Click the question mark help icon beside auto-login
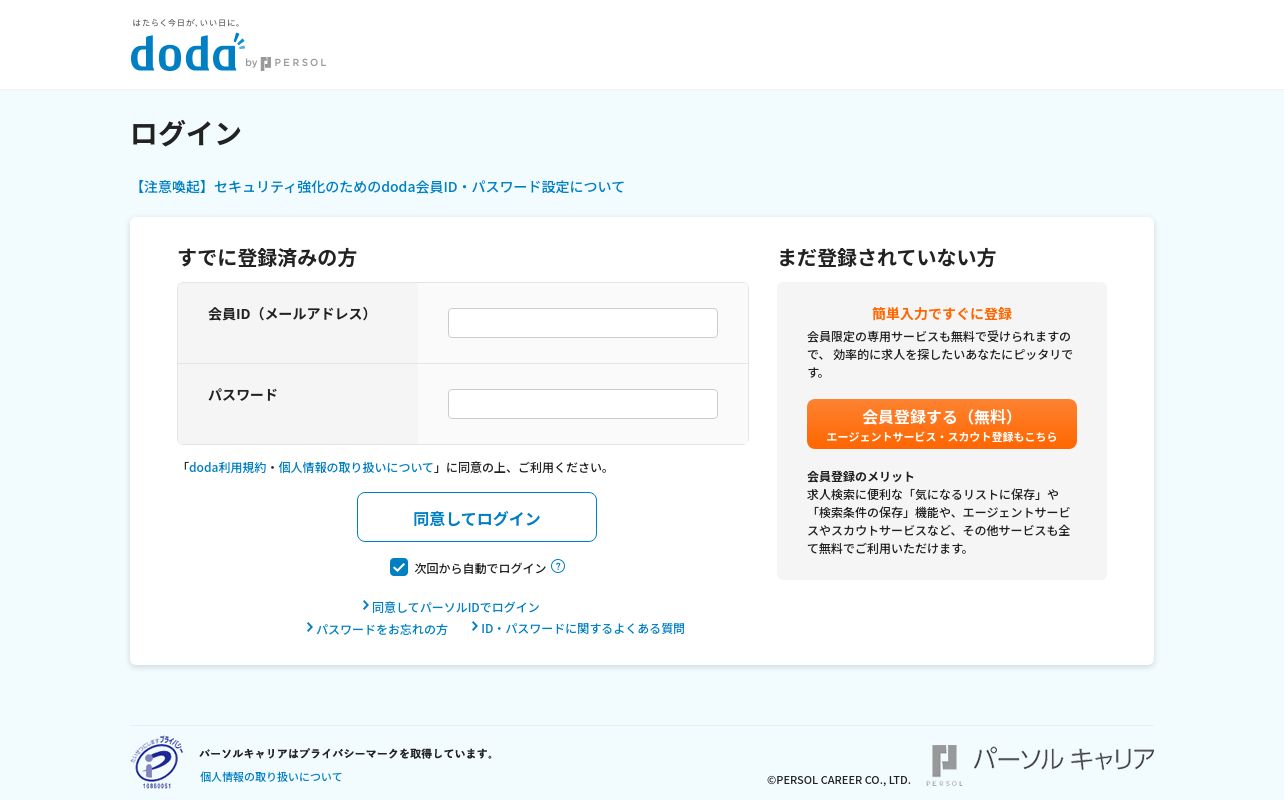The image size is (1284, 800). [558, 566]
